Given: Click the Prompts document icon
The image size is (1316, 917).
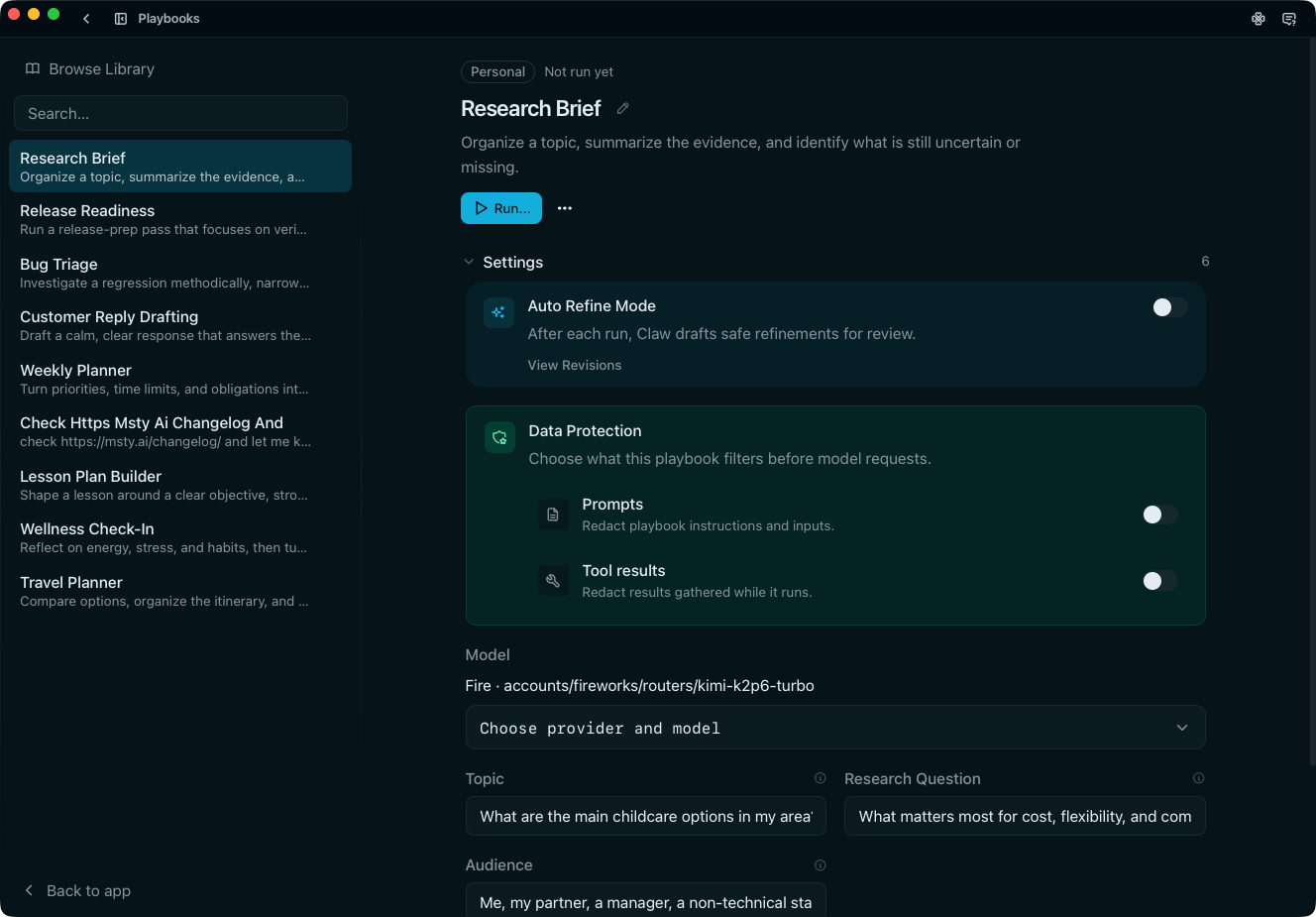Looking at the screenshot, I should pyautogui.click(x=553, y=515).
